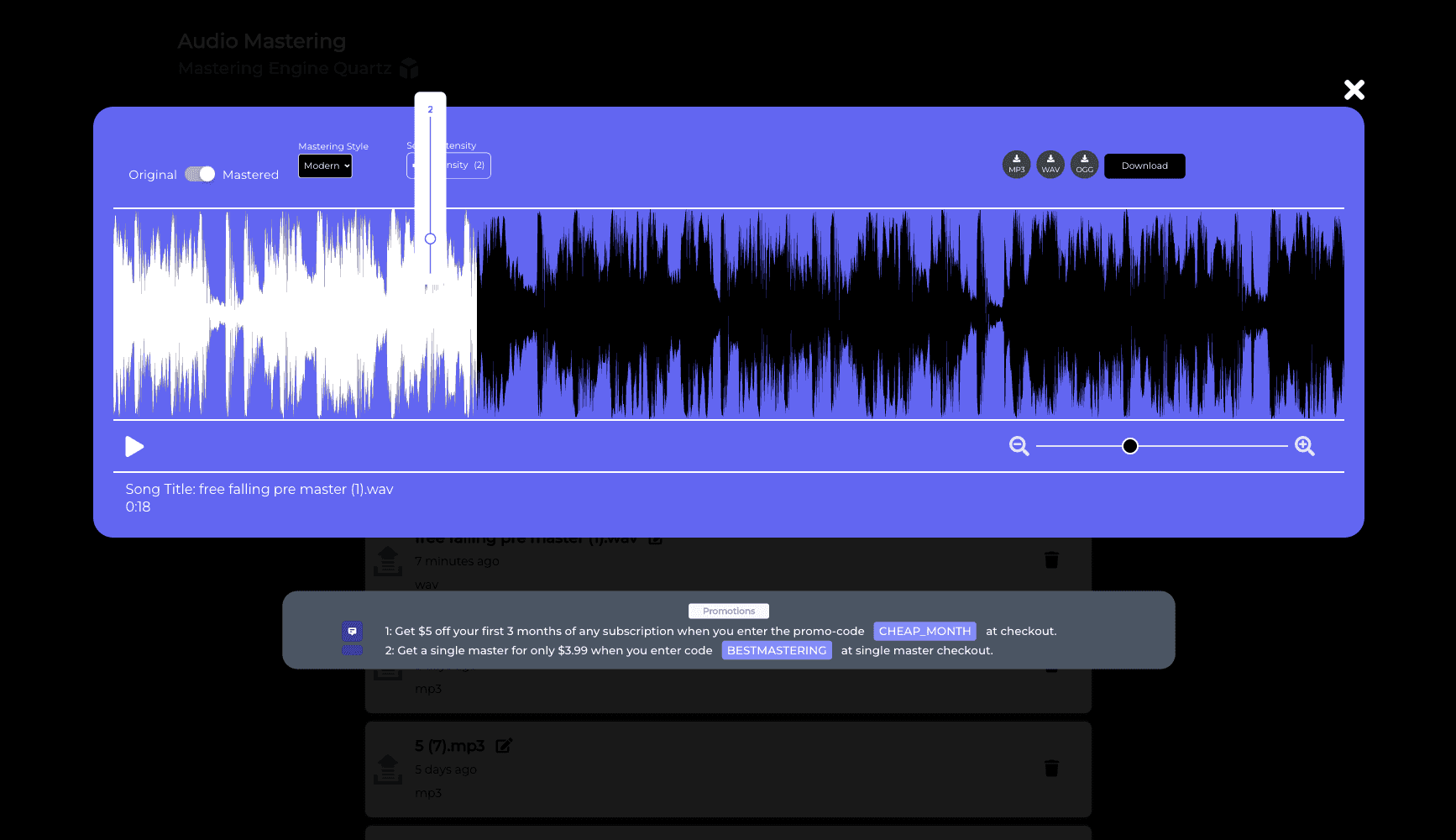The height and width of the screenshot is (840, 1456).
Task: Delete the free falling pre master track
Action: point(1051,559)
